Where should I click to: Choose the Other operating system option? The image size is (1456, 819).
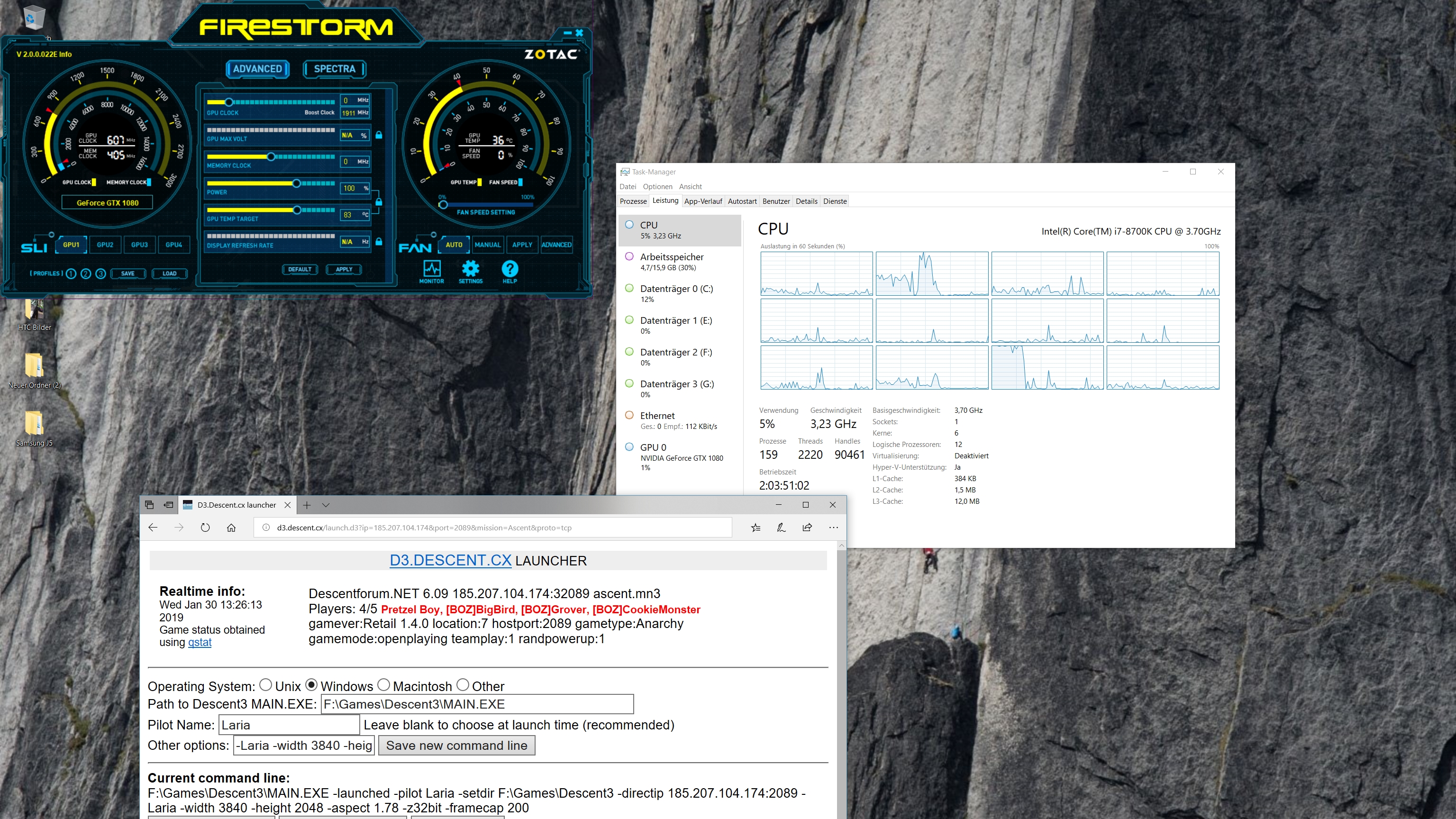[x=463, y=685]
